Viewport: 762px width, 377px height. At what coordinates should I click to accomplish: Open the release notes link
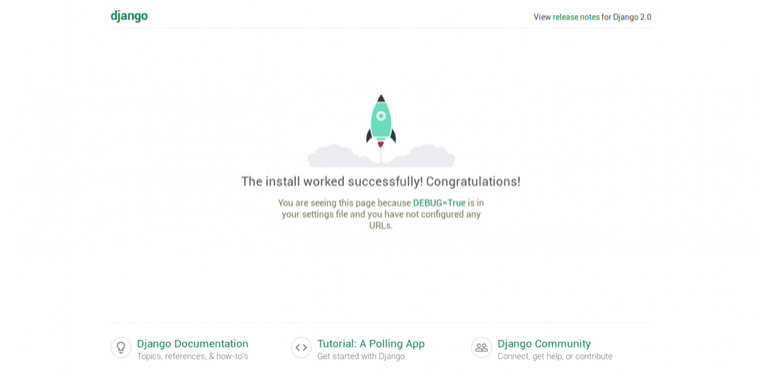pyautogui.click(x=576, y=17)
